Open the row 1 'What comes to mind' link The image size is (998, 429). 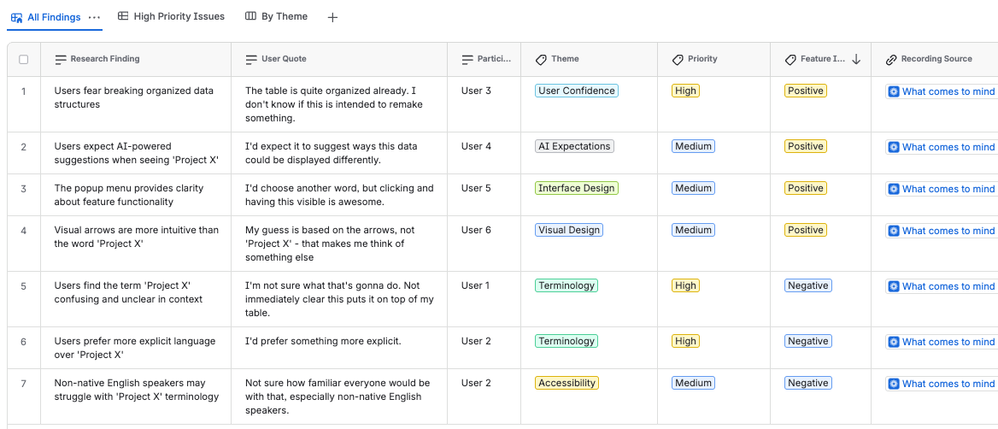[x=947, y=92]
